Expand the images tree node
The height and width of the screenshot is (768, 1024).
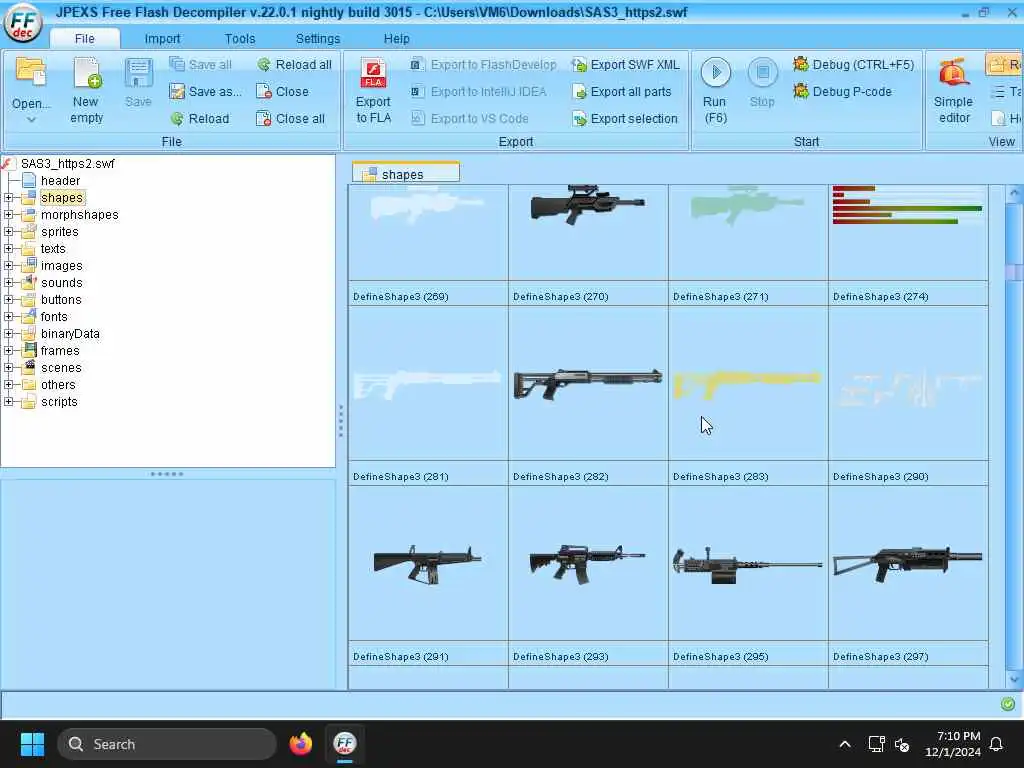[x=8, y=265]
